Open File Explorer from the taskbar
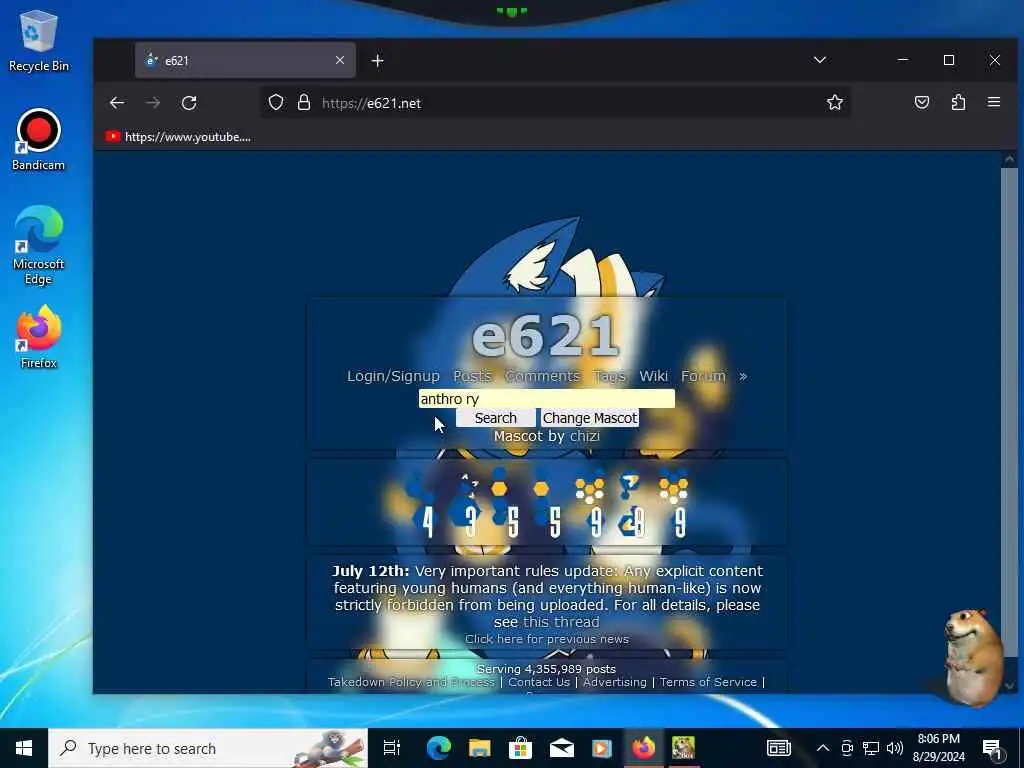The height and width of the screenshot is (768, 1024). (479, 748)
